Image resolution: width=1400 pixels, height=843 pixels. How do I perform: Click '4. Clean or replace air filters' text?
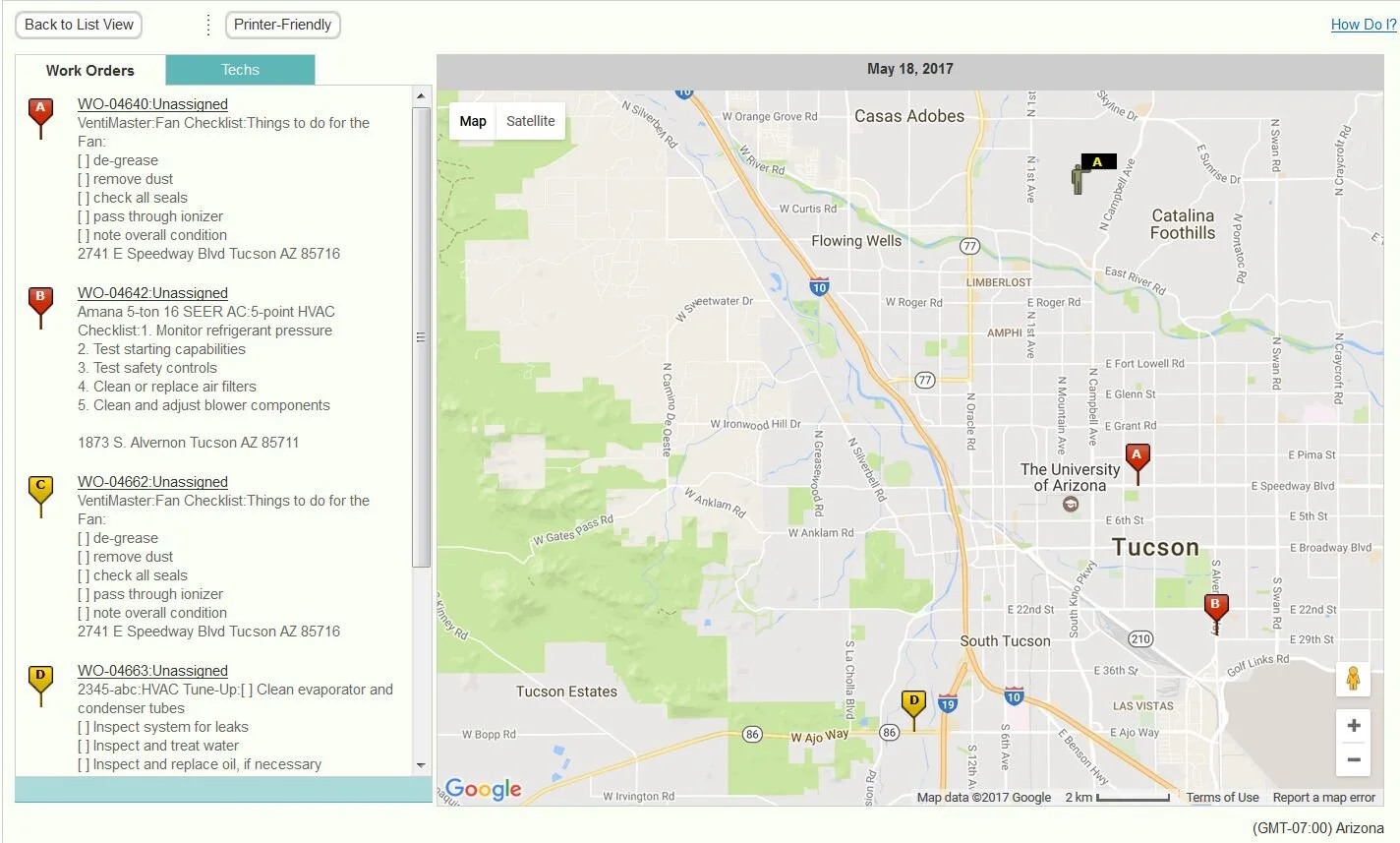(x=167, y=387)
